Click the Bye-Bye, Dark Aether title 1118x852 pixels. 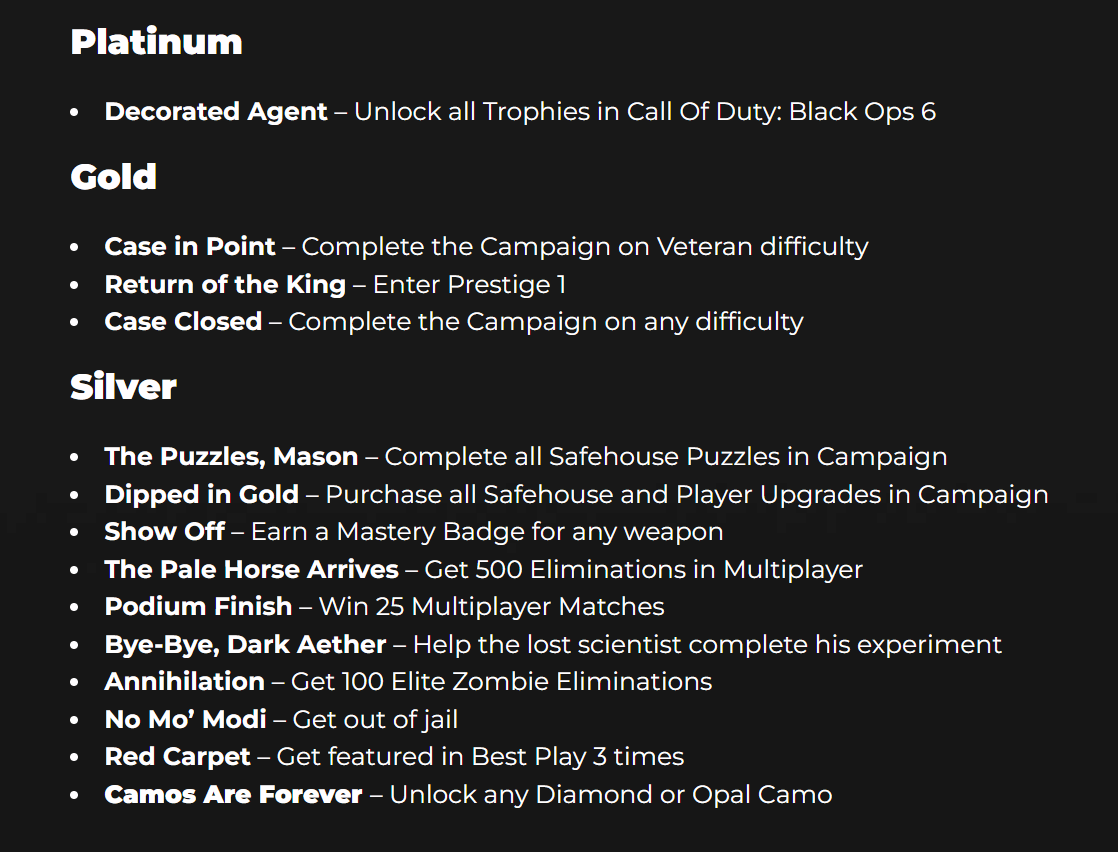pos(245,645)
